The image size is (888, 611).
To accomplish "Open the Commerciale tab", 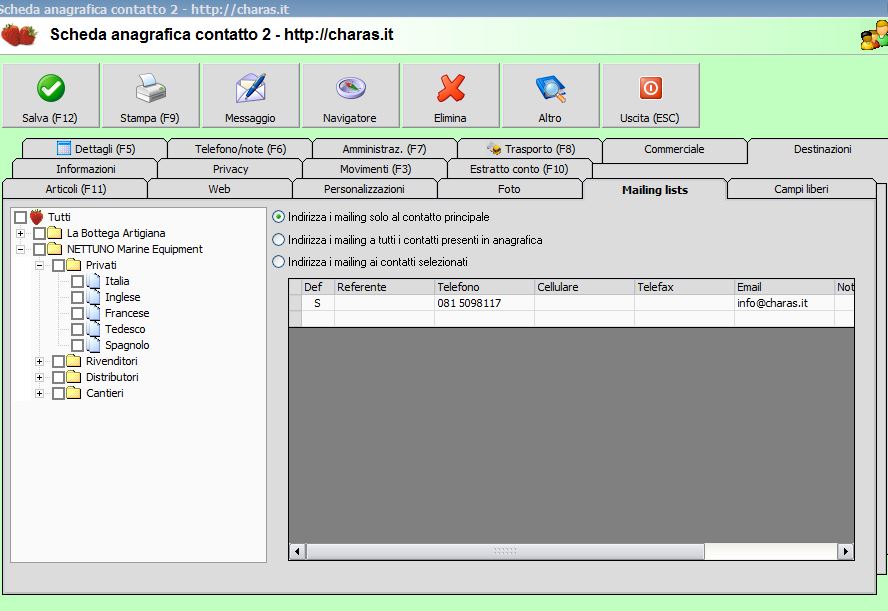I will (x=674, y=149).
